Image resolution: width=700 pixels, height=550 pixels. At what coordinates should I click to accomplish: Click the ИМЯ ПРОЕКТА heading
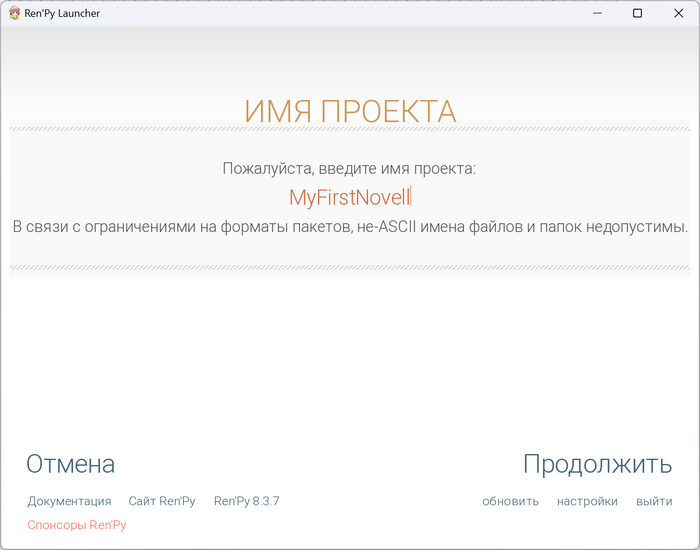[x=350, y=111]
